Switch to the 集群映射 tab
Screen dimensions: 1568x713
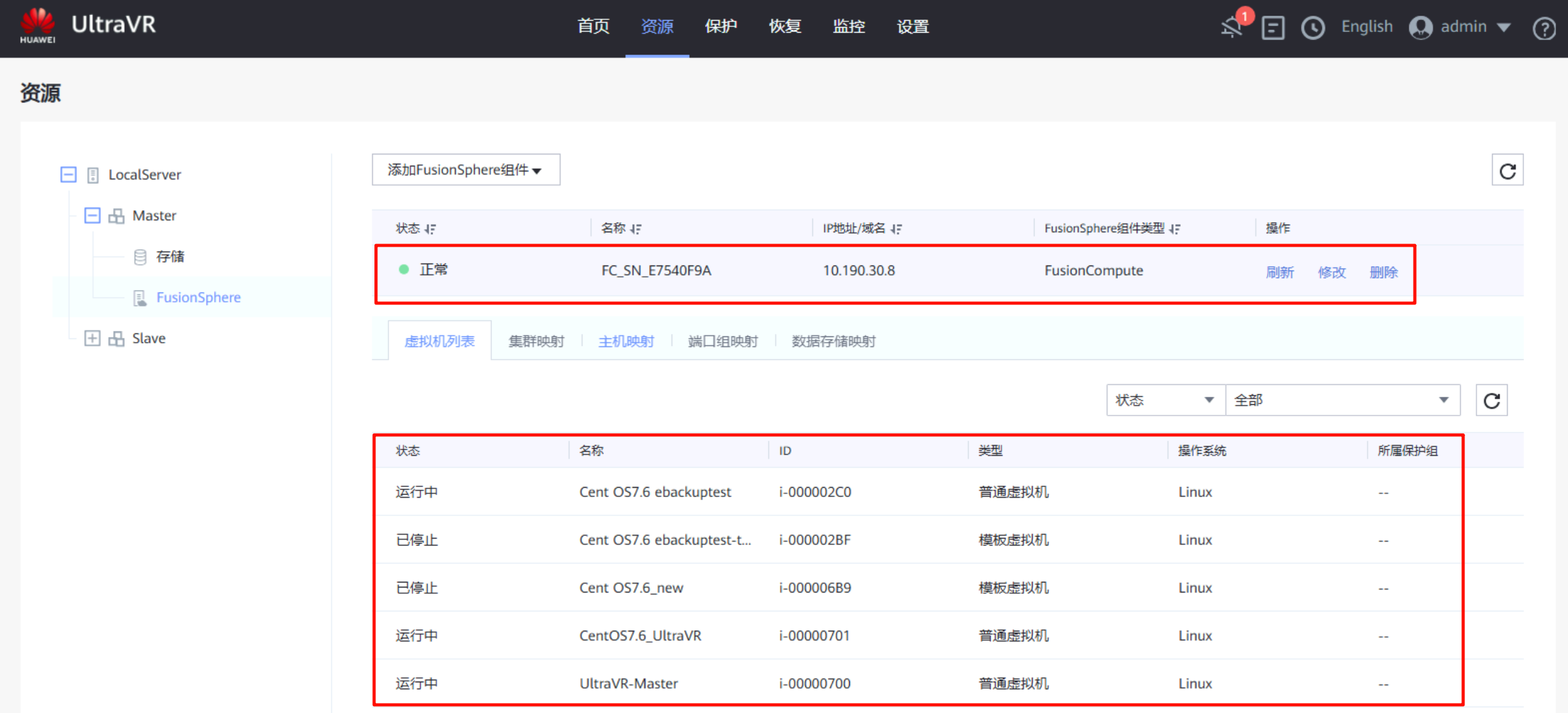[536, 341]
